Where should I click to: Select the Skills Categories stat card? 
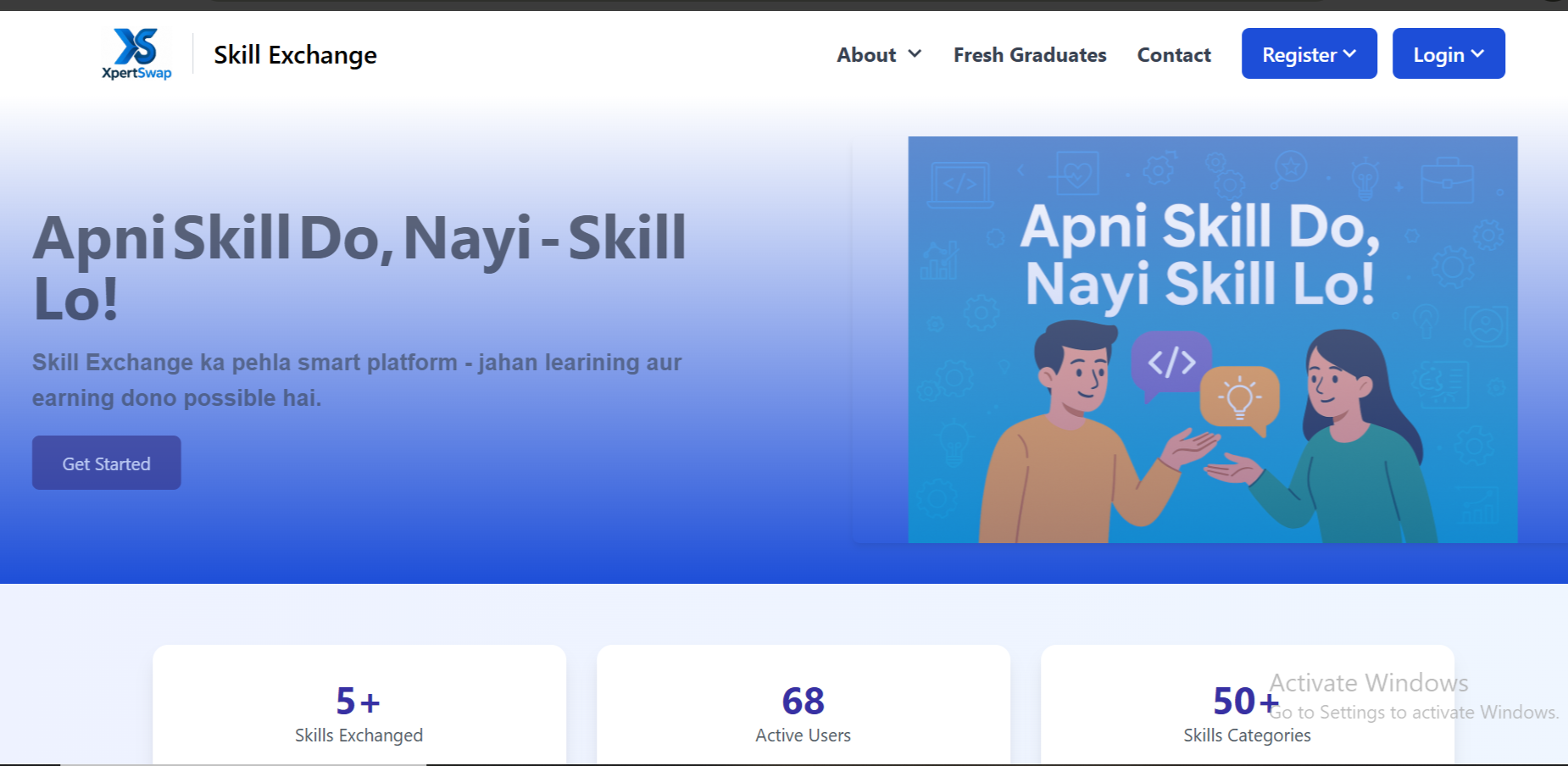pyautogui.click(x=1246, y=712)
